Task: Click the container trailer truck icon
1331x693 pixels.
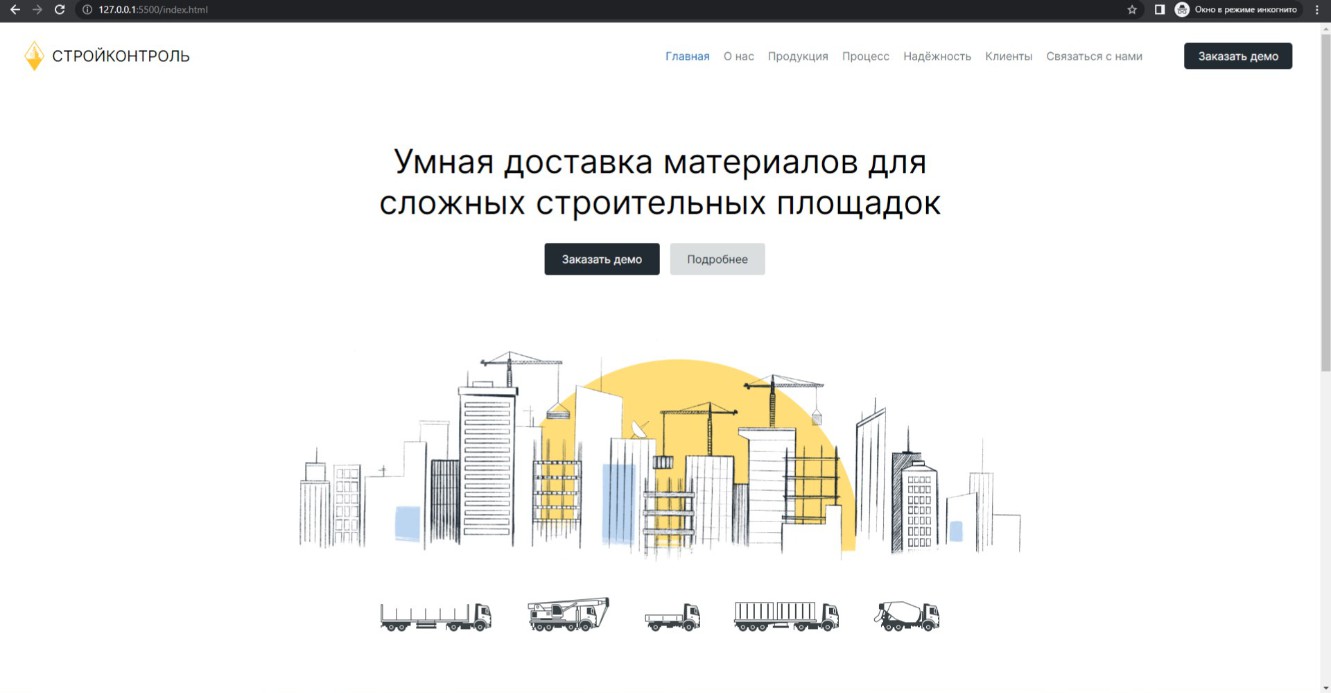Action: pyautogui.click(x=786, y=616)
